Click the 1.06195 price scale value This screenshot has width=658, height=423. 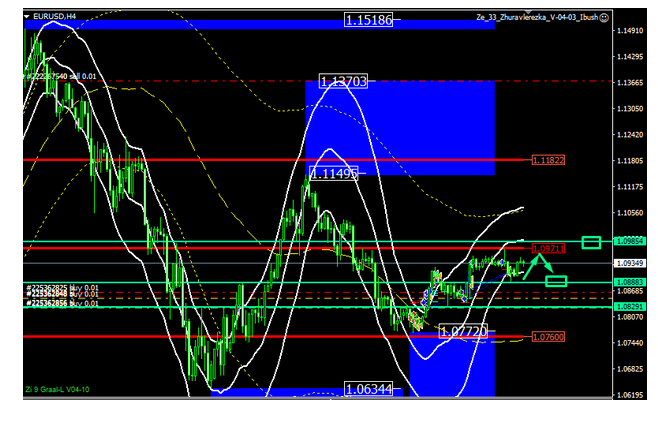click(x=630, y=395)
